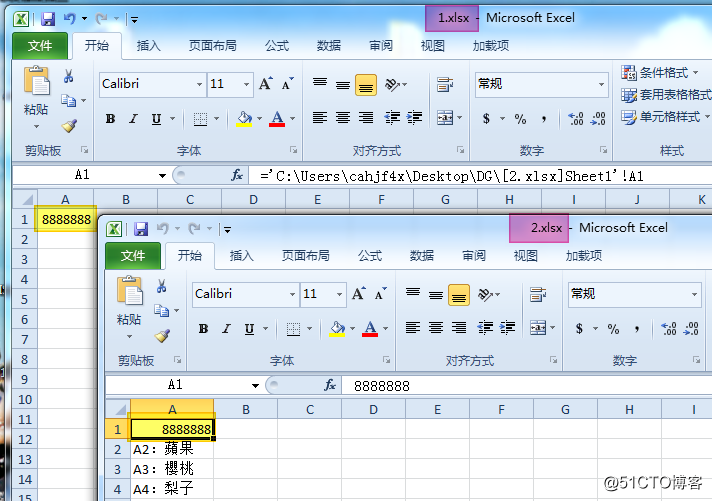Click currency $ format in 1.xlsx ribbon
Image resolution: width=712 pixels, height=501 pixels.
486,119
